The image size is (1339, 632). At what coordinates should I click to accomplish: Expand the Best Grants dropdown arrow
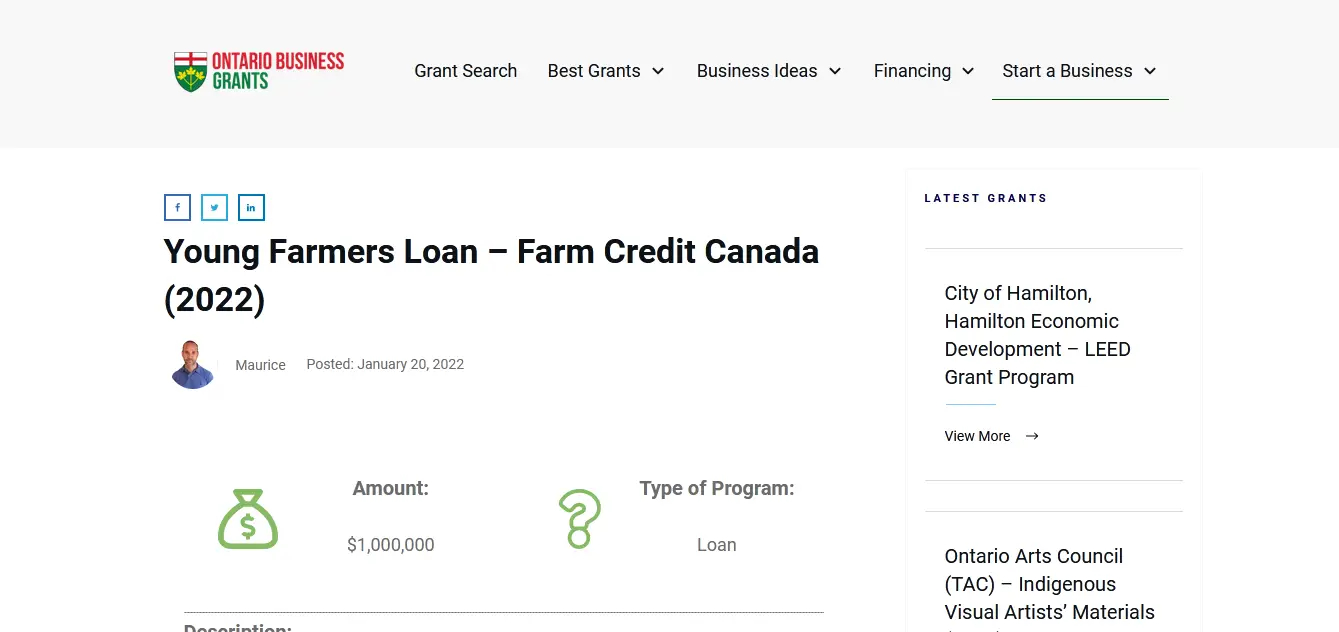pyautogui.click(x=658, y=71)
